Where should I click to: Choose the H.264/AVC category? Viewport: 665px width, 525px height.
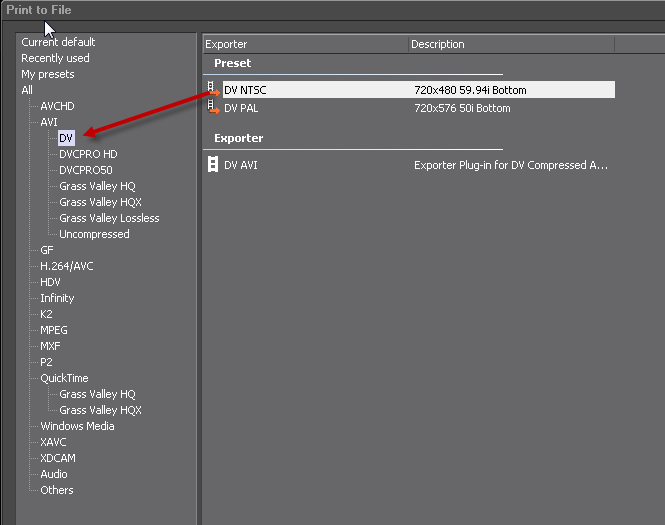[x=67, y=266]
